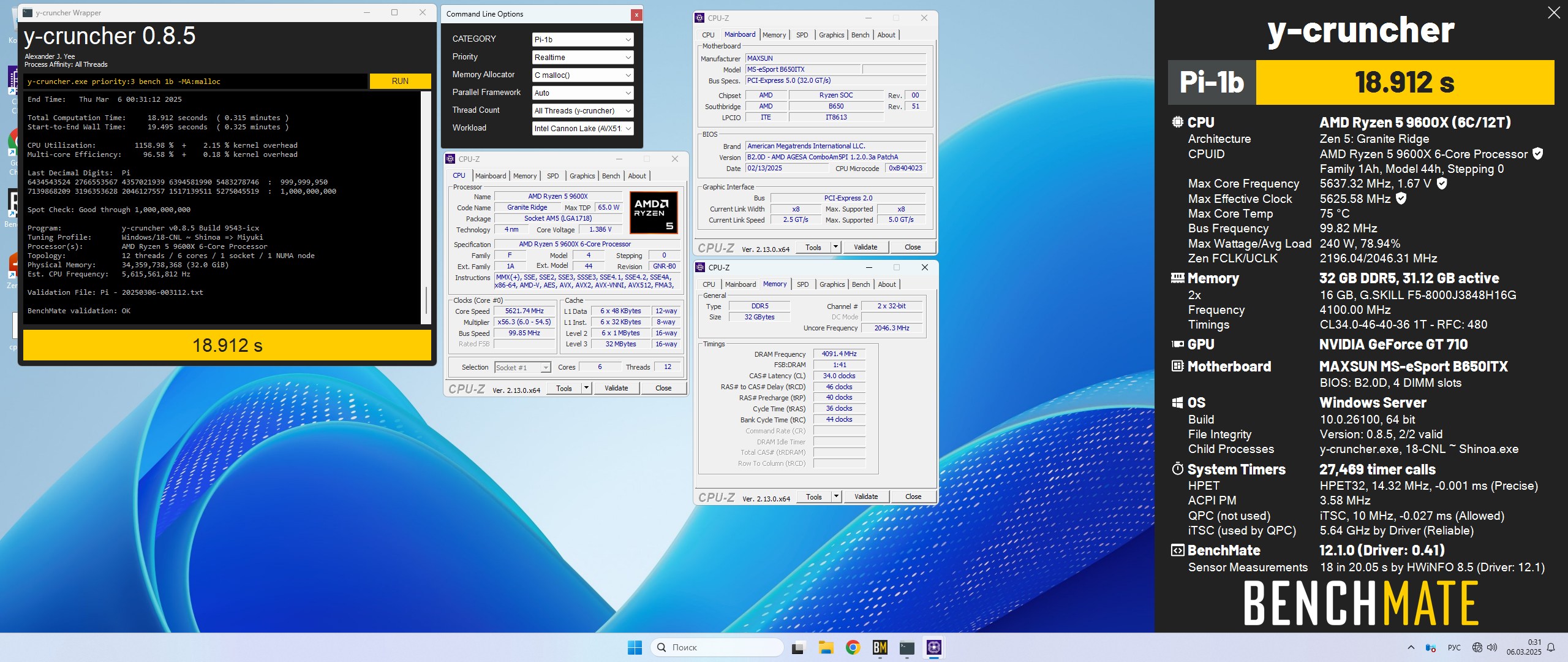Click the AMD Ryzen 5 logo image
Viewport: 1568px width, 662px height.
pos(654,213)
